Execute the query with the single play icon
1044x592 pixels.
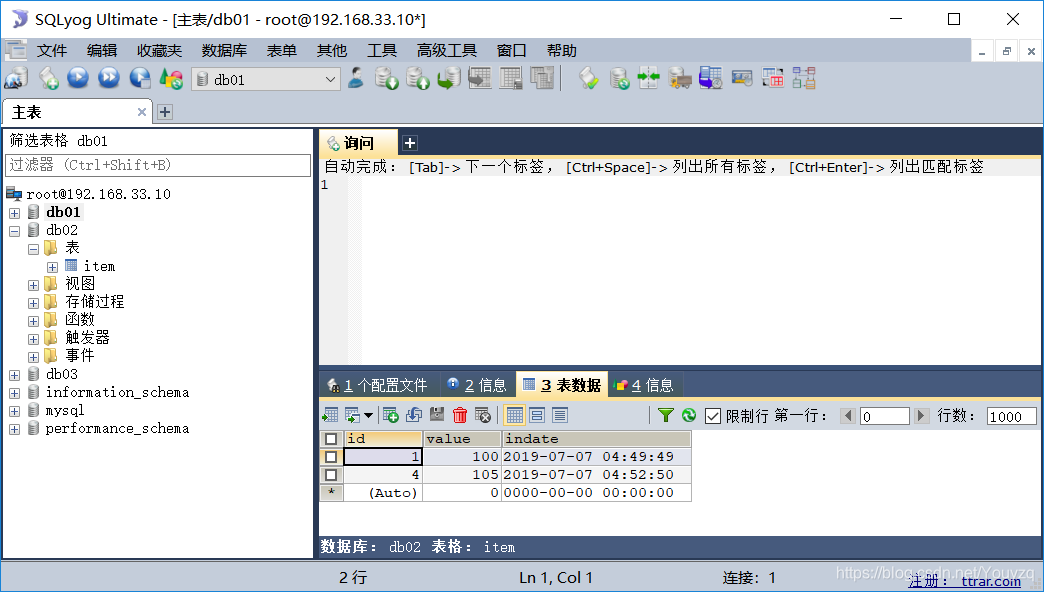point(78,79)
